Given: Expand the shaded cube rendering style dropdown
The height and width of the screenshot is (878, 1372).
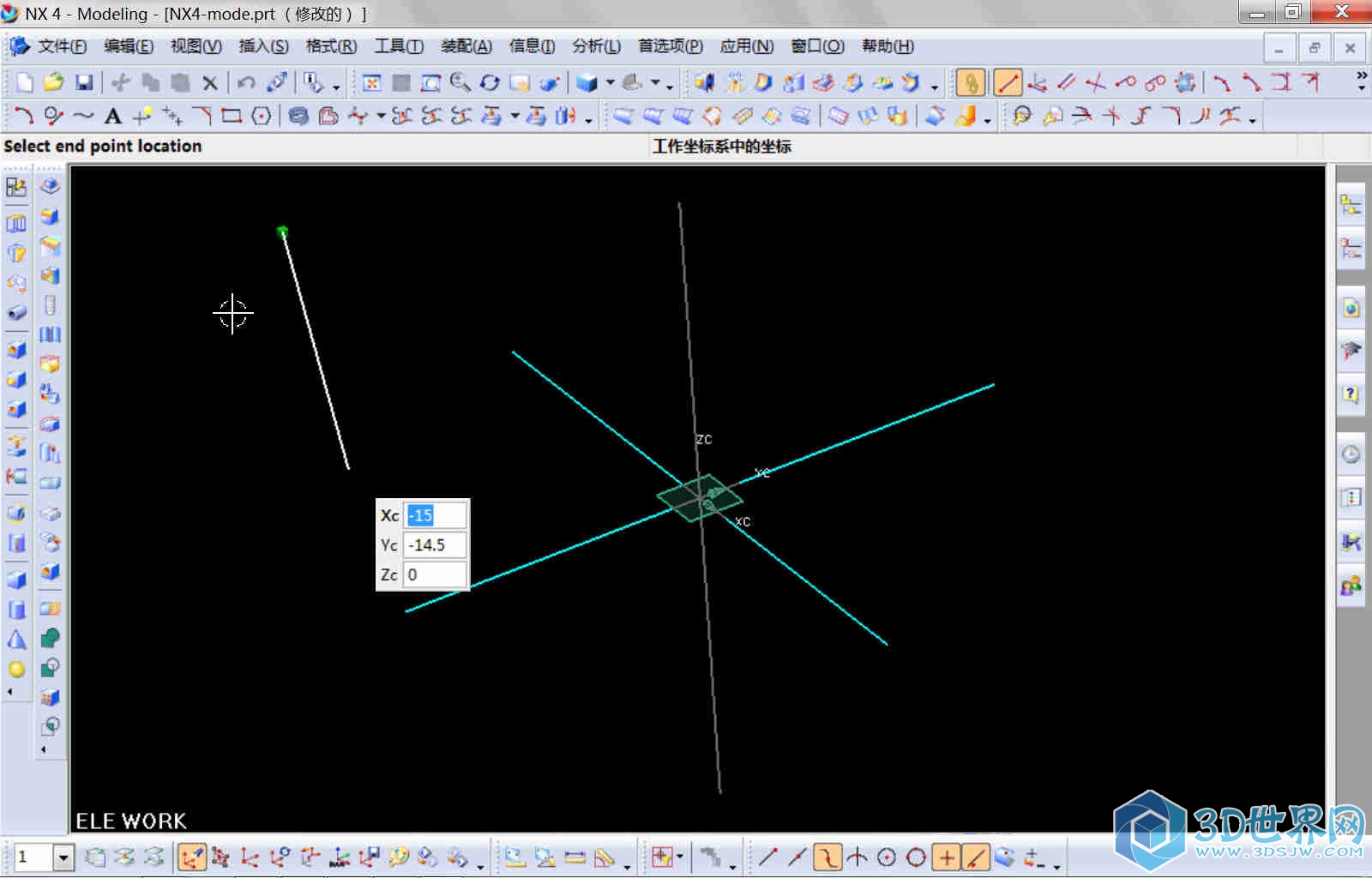Looking at the screenshot, I should [x=611, y=82].
